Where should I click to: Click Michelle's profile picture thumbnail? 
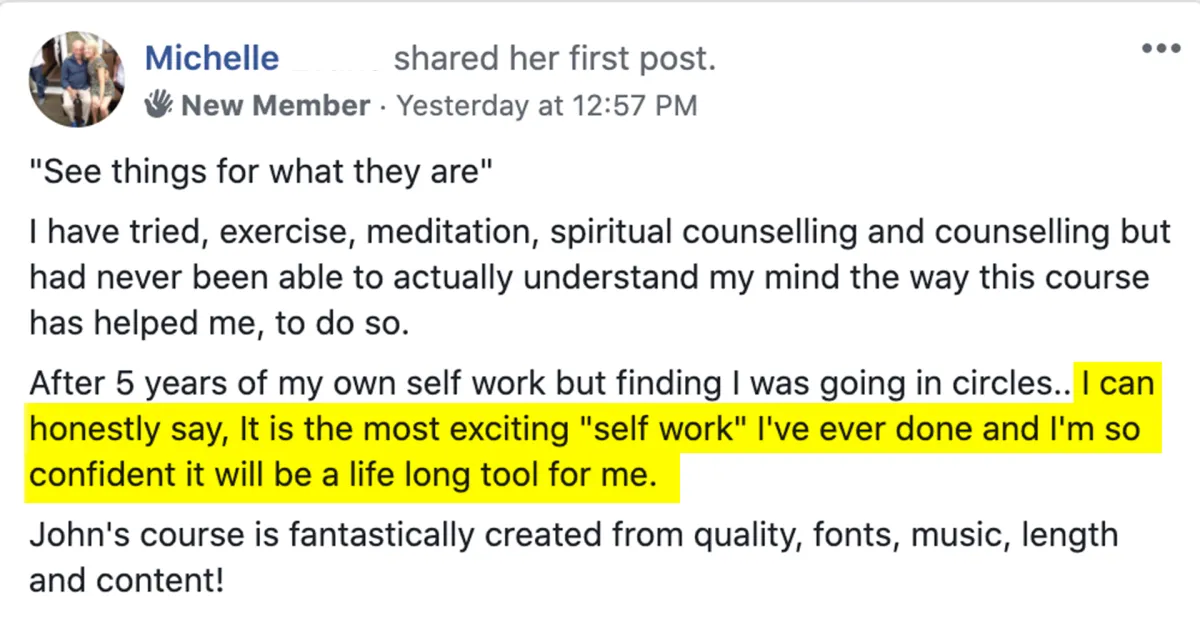click(x=78, y=78)
